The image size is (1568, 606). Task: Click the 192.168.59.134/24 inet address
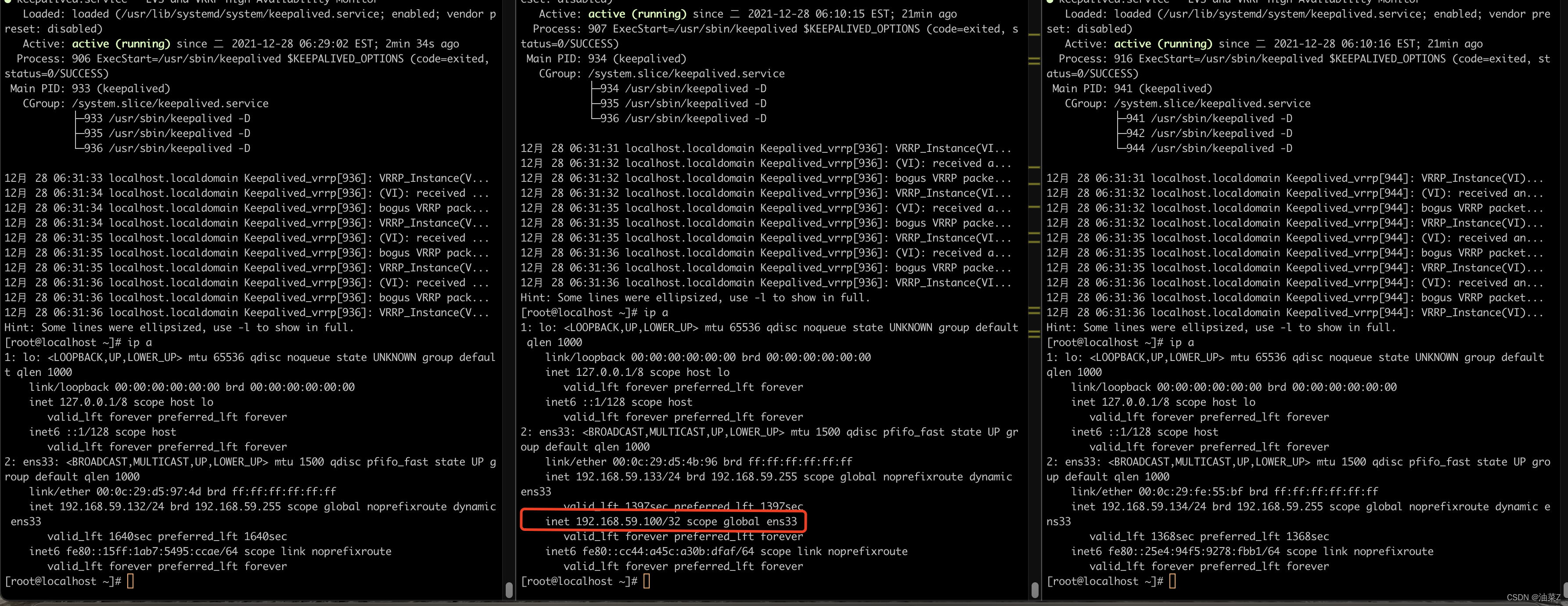1154,506
